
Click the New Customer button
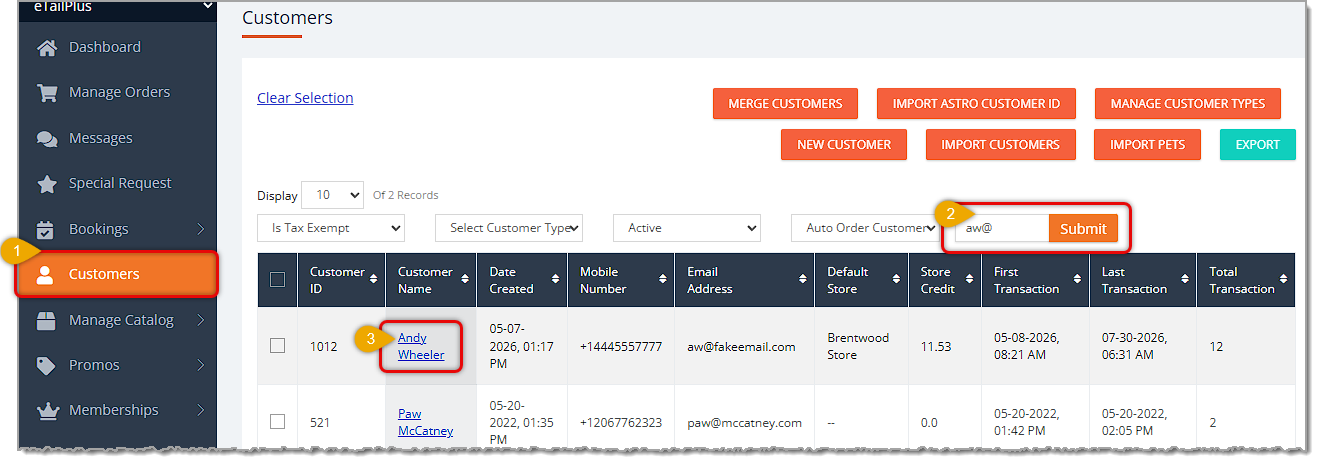pos(844,145)
